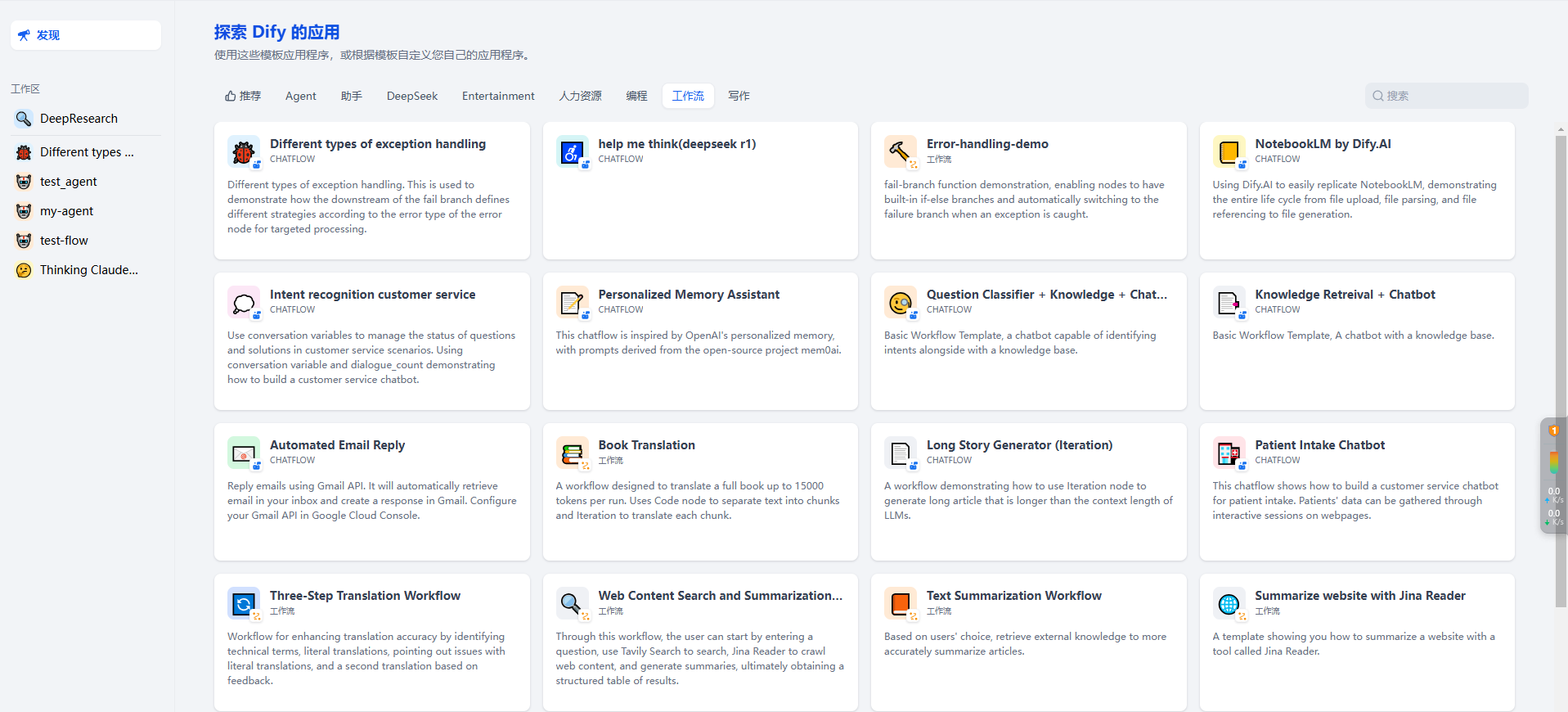Open Thinking Claude... in the workspace list

[x=86, y=270]
